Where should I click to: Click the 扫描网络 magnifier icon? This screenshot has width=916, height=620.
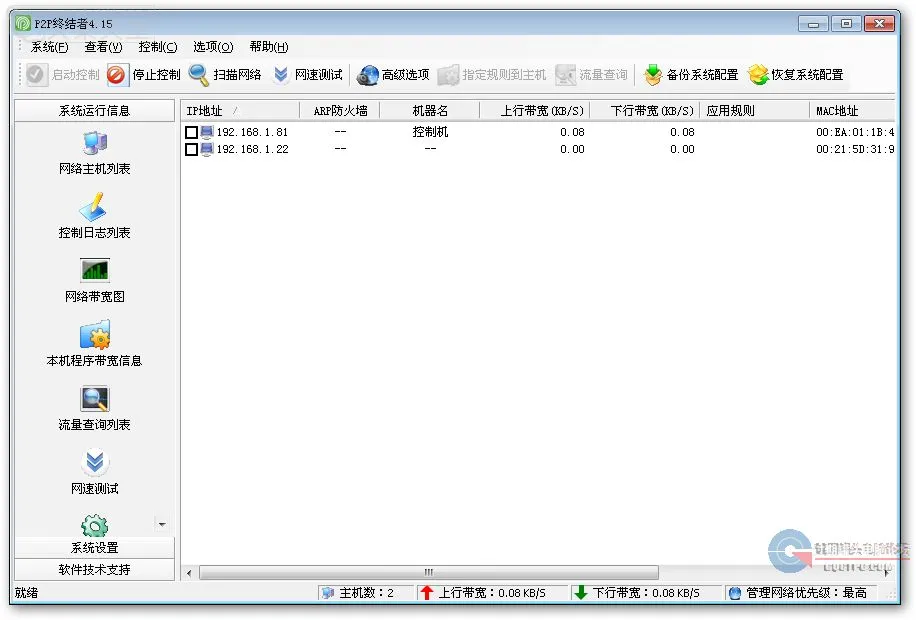[x=199, y=75]
